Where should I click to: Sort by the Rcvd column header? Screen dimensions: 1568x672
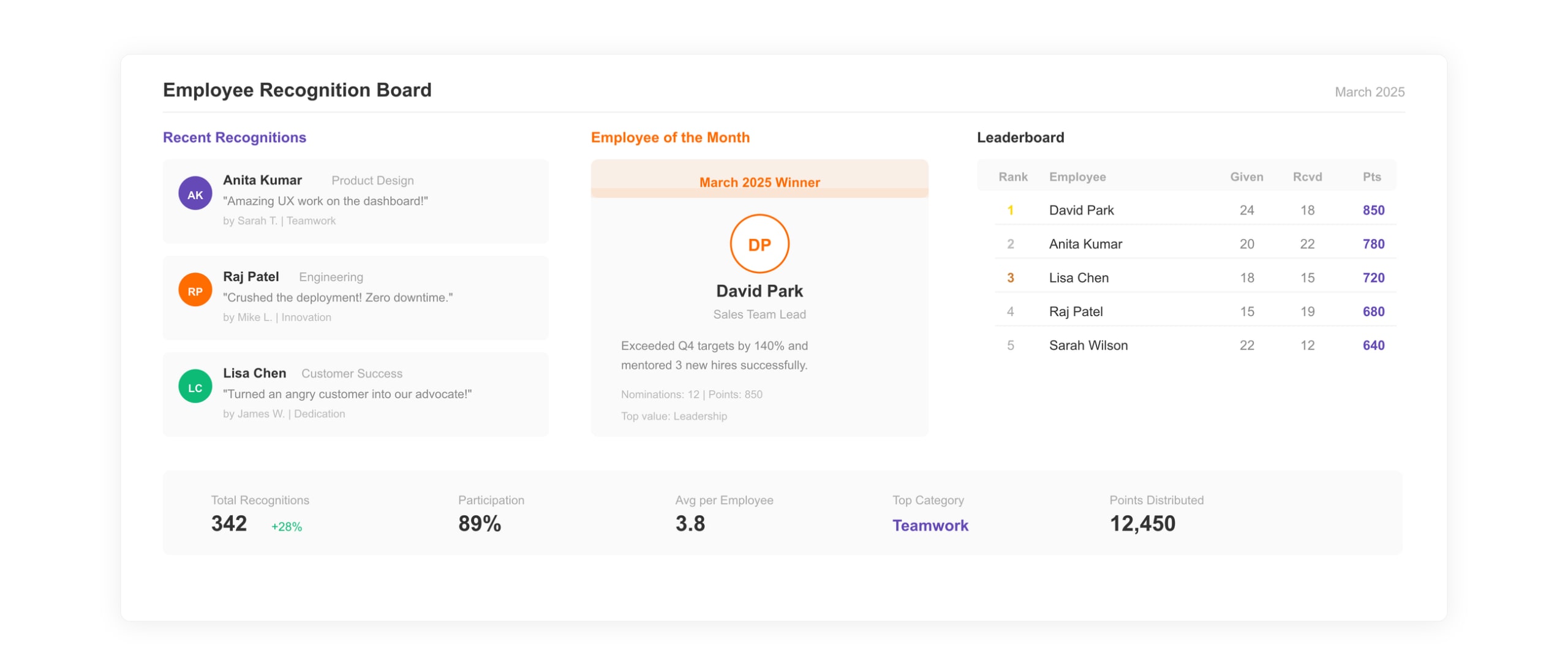(1307, 176)
